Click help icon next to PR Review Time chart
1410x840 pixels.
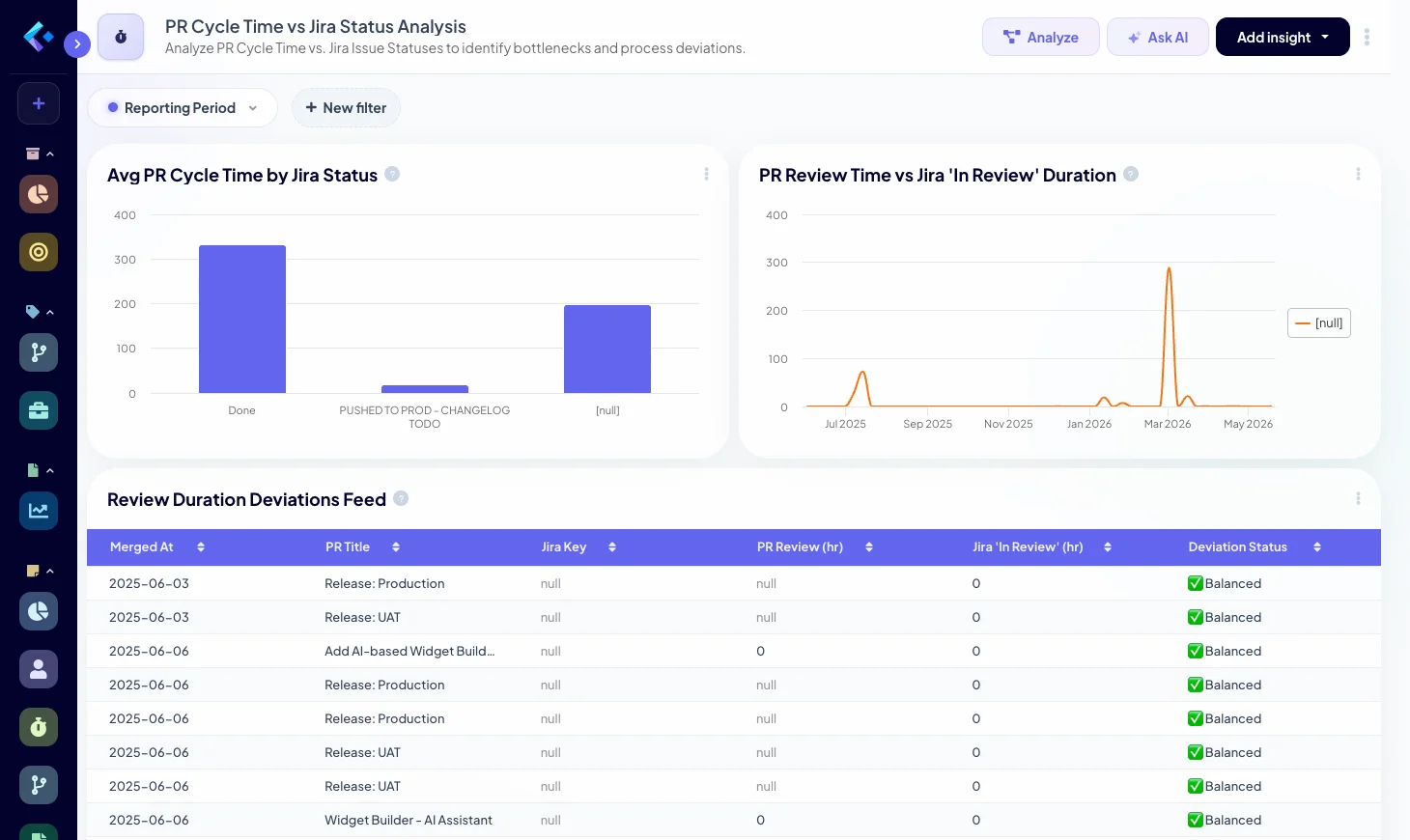pyautogui.click(x=1131, y=174)
